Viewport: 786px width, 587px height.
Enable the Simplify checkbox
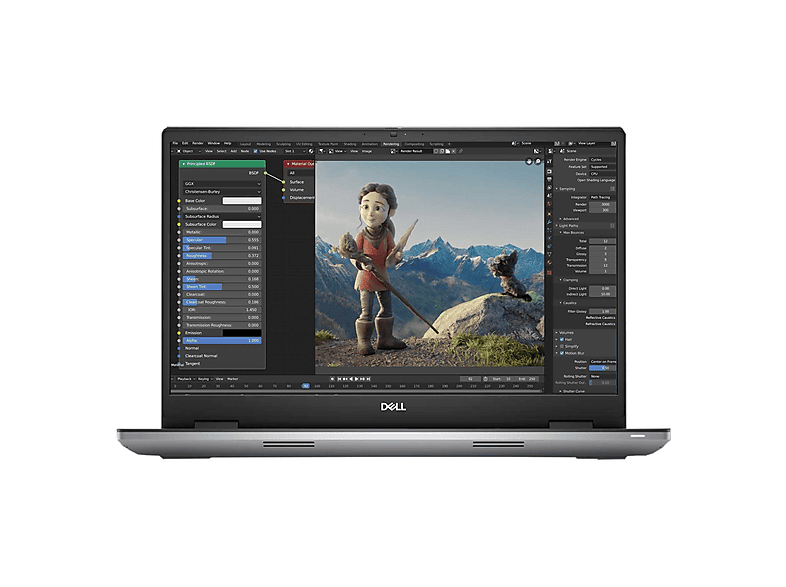[x=562, y=346]
